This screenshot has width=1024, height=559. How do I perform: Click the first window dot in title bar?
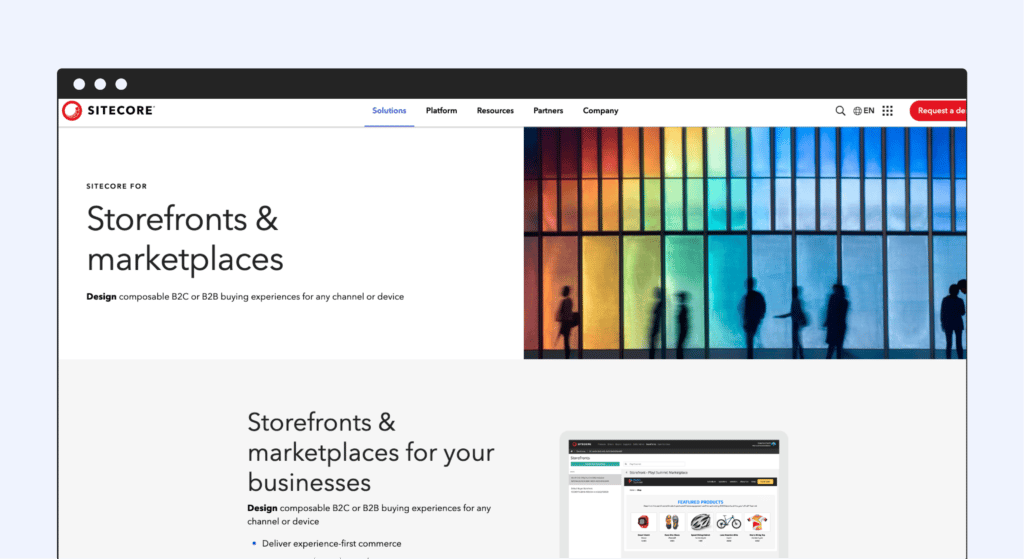coord(78,84)
